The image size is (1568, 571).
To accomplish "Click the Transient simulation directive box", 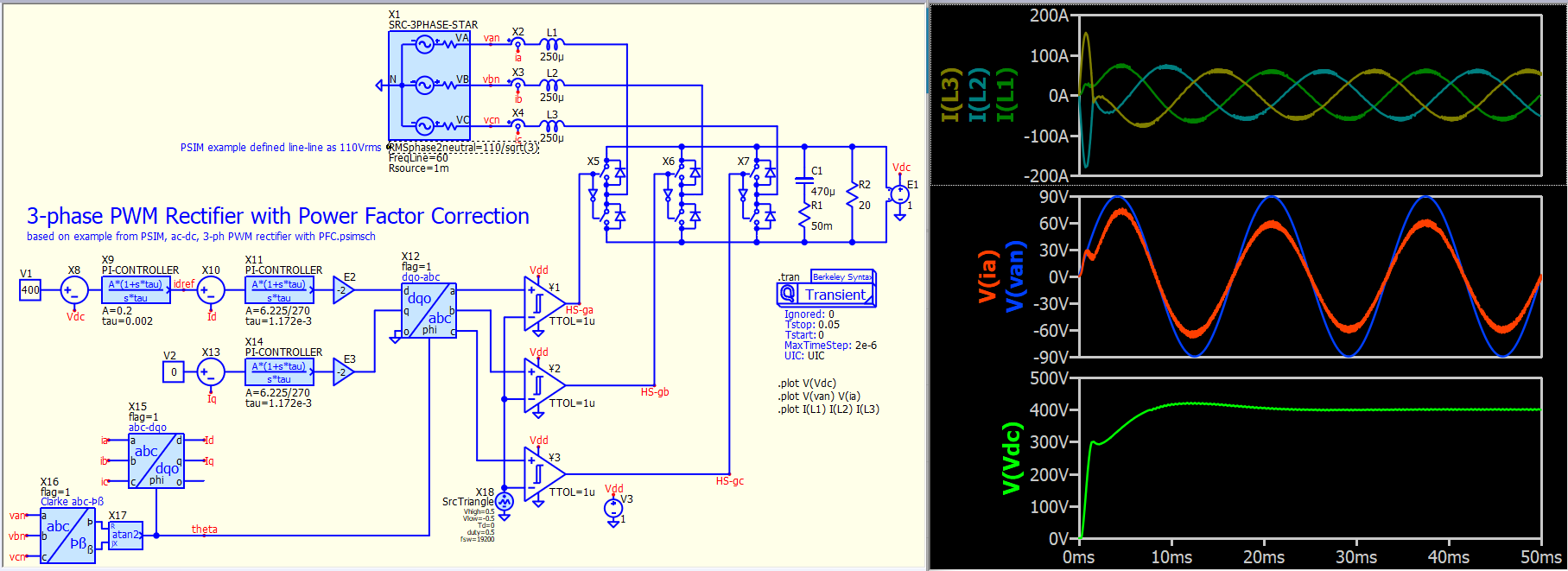I will click(827, 295).
